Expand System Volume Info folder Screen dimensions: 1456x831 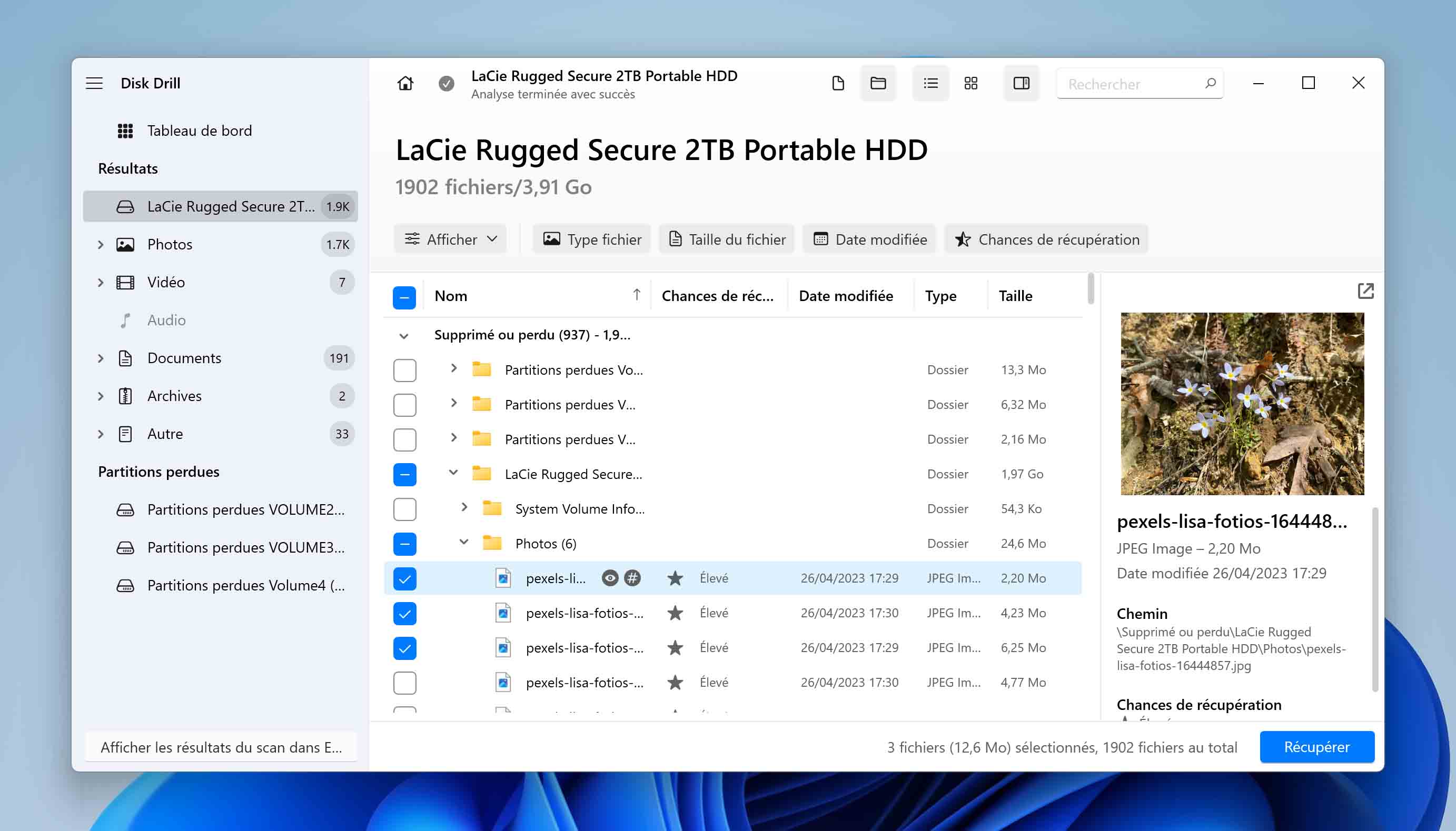point(464,507)
